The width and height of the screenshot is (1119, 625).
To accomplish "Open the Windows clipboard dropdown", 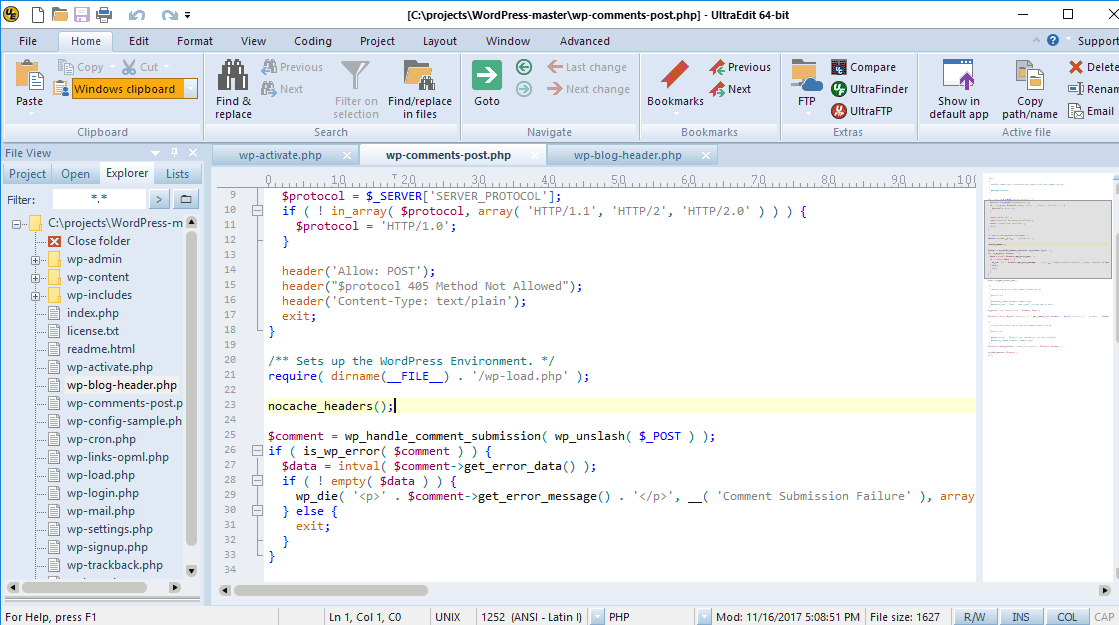I will (191, 89).
